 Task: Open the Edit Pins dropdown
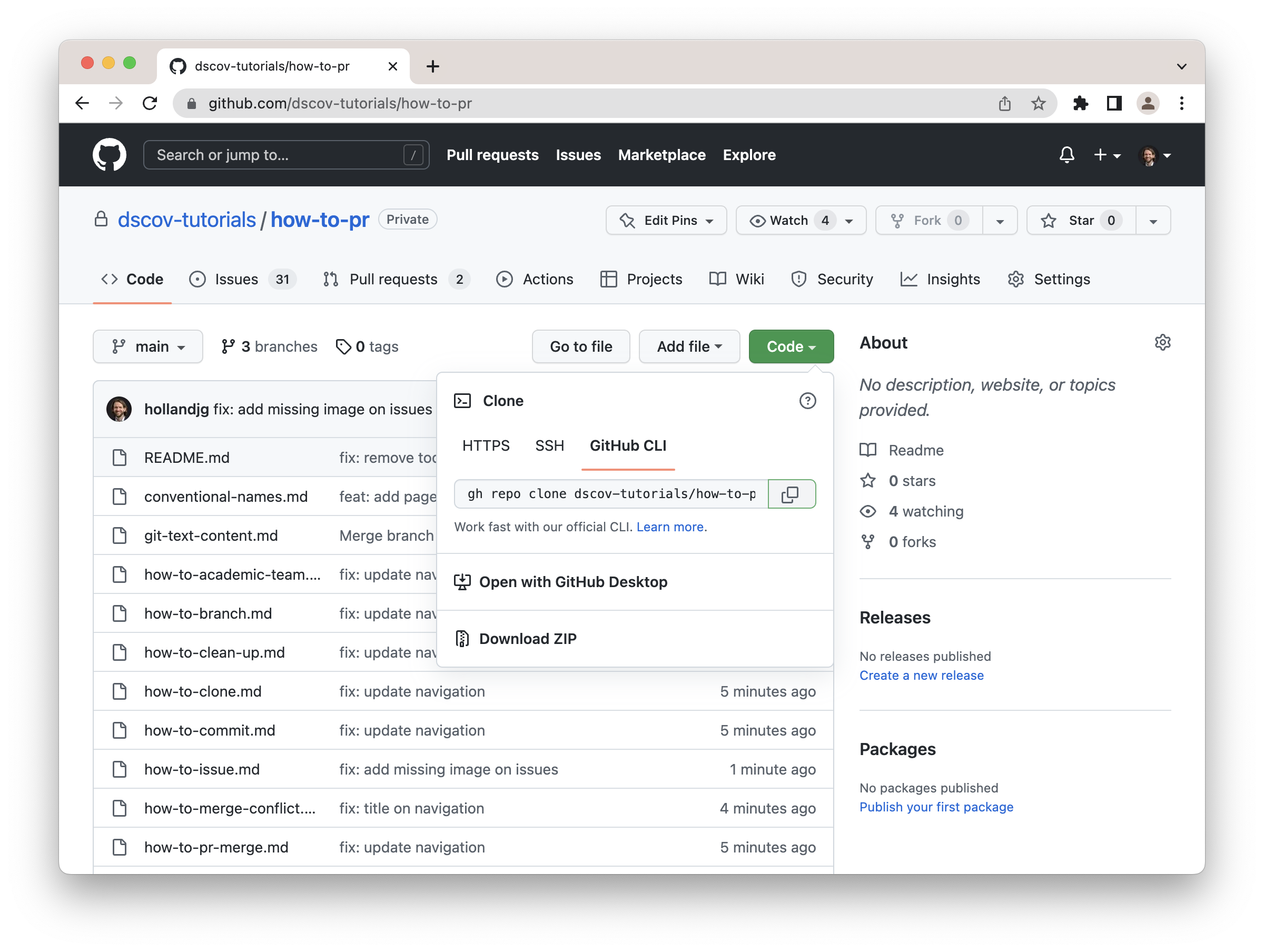[x=666, y=221]
